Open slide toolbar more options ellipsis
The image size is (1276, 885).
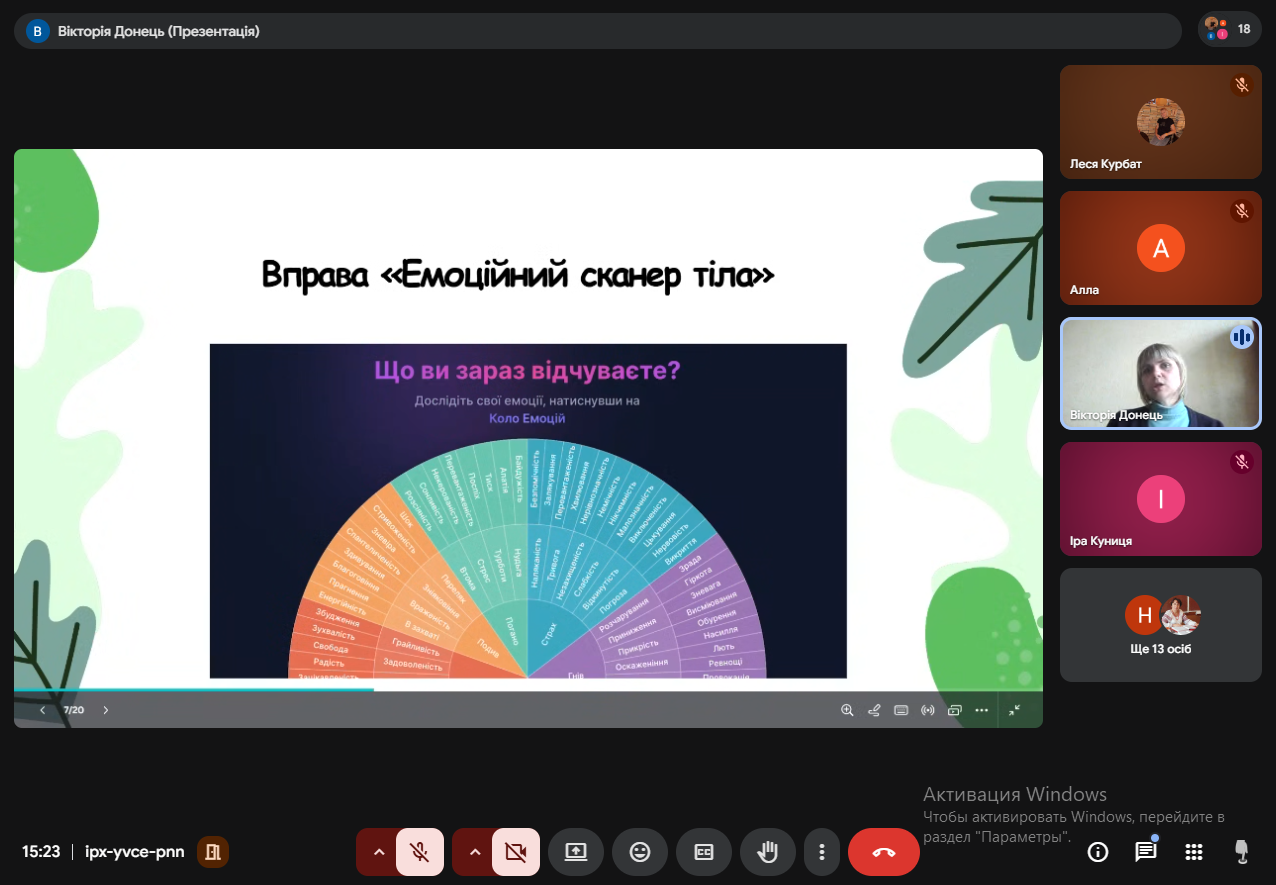(x=981, y=710)
